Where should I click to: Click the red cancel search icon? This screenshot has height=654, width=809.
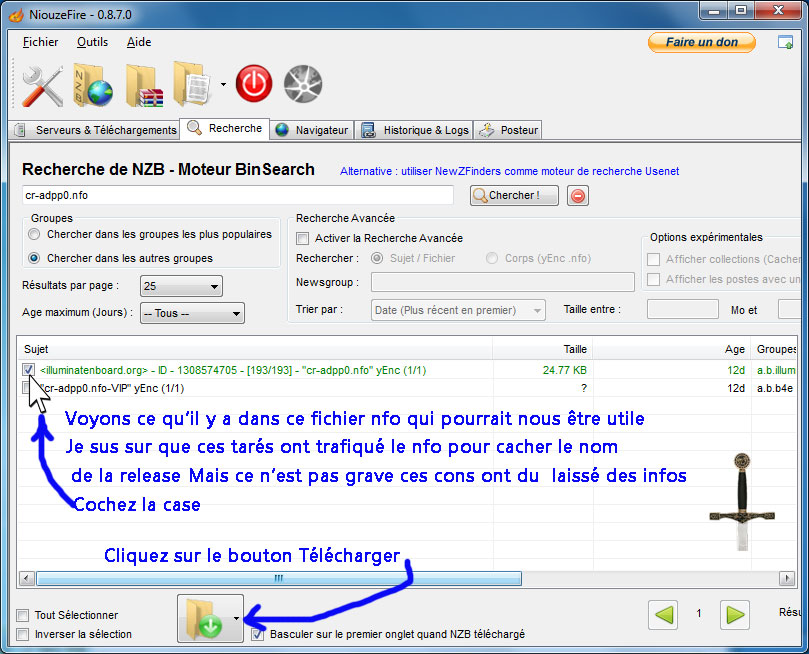(578, 196)
